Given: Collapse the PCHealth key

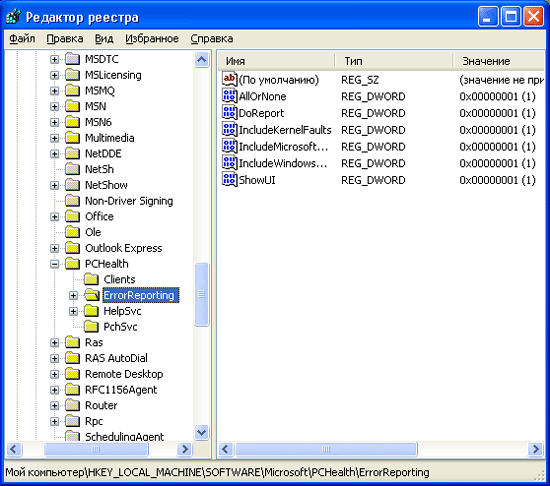Looking at the screenshot, I should click(54, 264).
